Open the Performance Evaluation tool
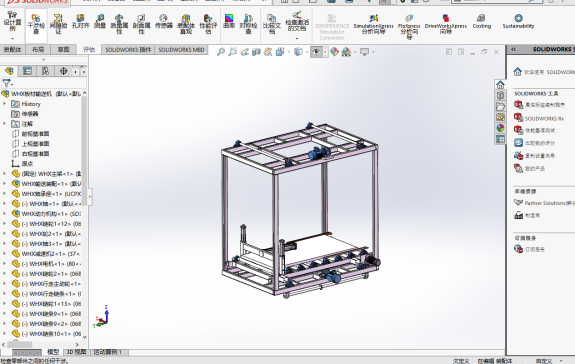575x364 pixels. (x=208, y=23)
